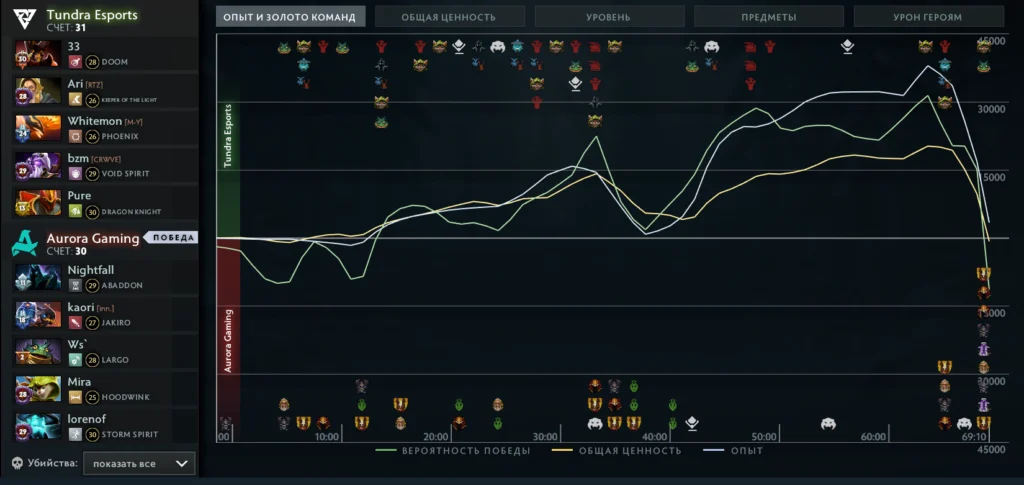Viewport: 1024px width, 485px height.
Task: Click lorenof's Storm Spirit hero portrait
Action: point(36,426)
